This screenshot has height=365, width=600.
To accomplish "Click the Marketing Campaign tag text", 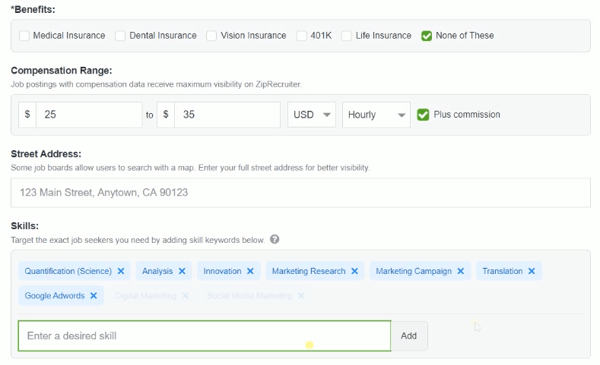I will tap(413, 271).
